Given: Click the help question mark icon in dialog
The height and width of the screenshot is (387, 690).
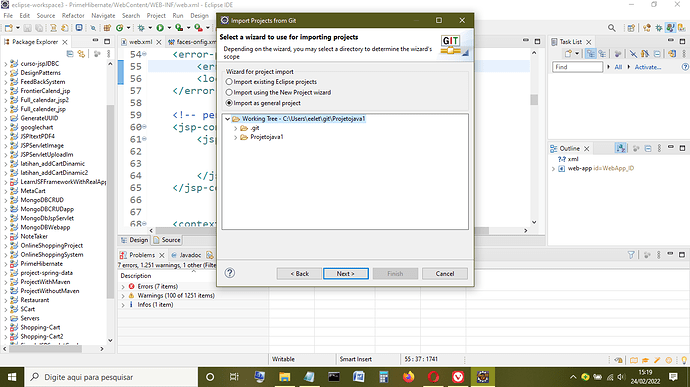Looking at the screenshot, I should click(230, 273).
